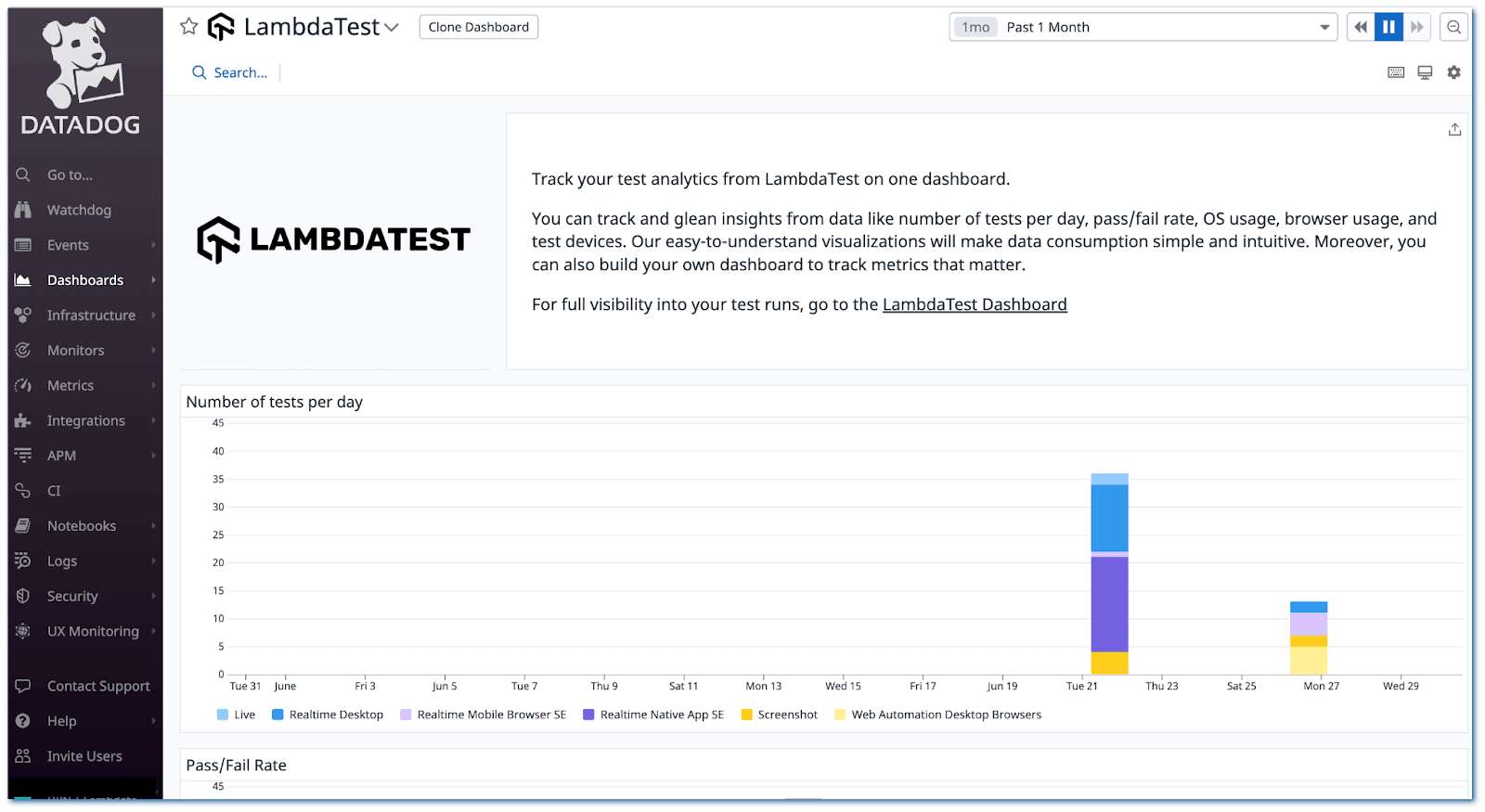Click the Integrations puzzle piece icon

tap(23, 420)
